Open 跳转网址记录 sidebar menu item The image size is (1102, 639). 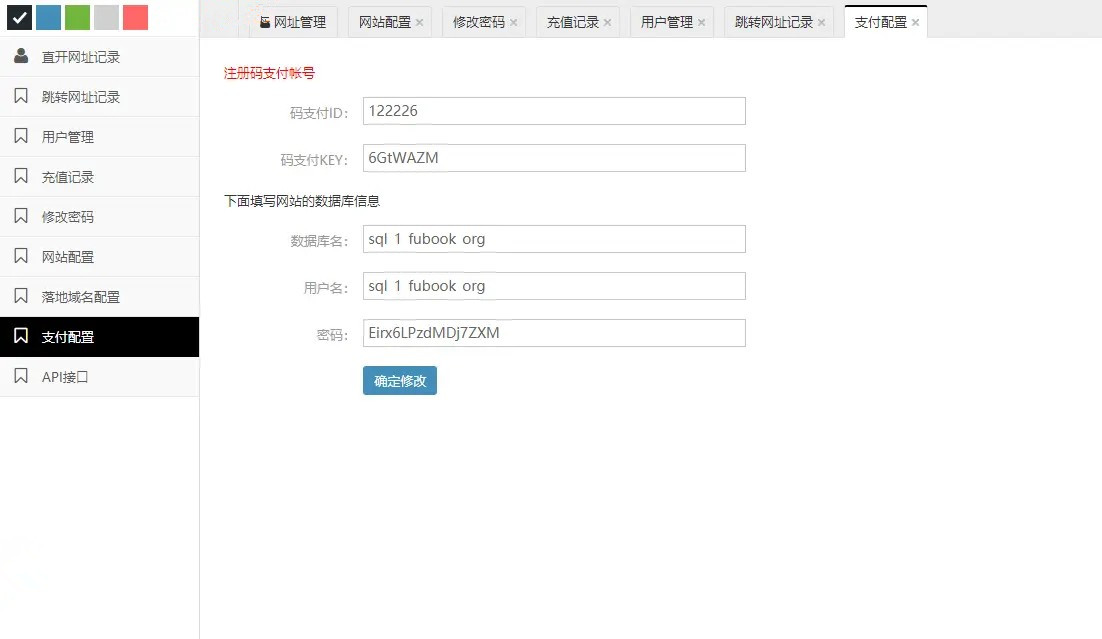point(100,96)
